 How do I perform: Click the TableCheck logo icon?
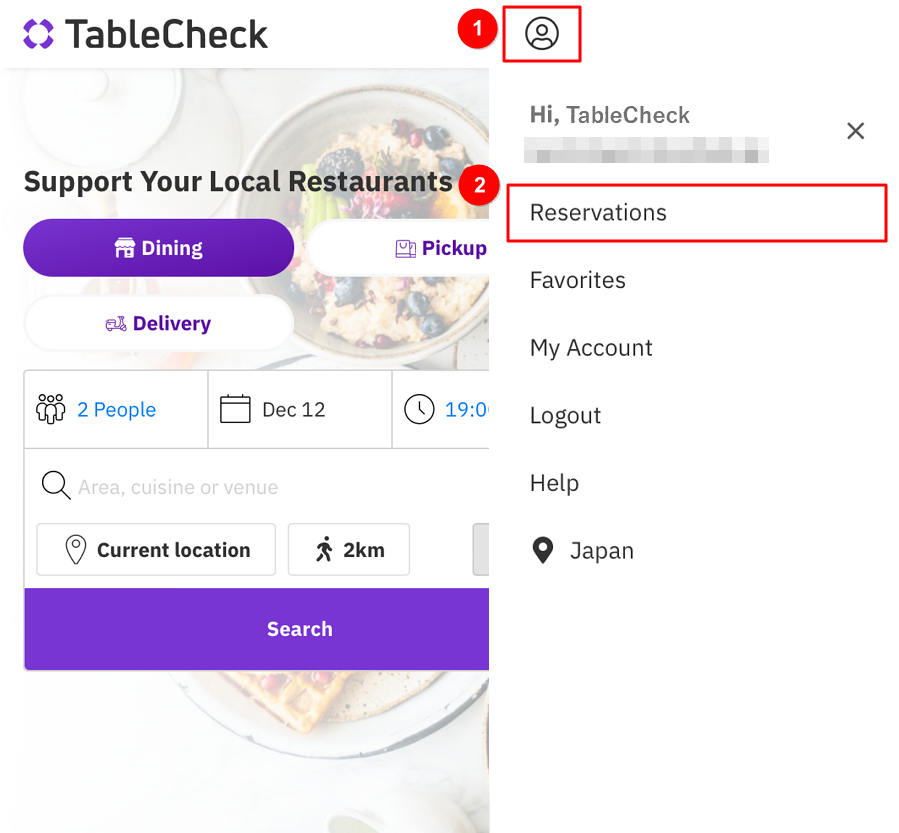coord(38,34)
